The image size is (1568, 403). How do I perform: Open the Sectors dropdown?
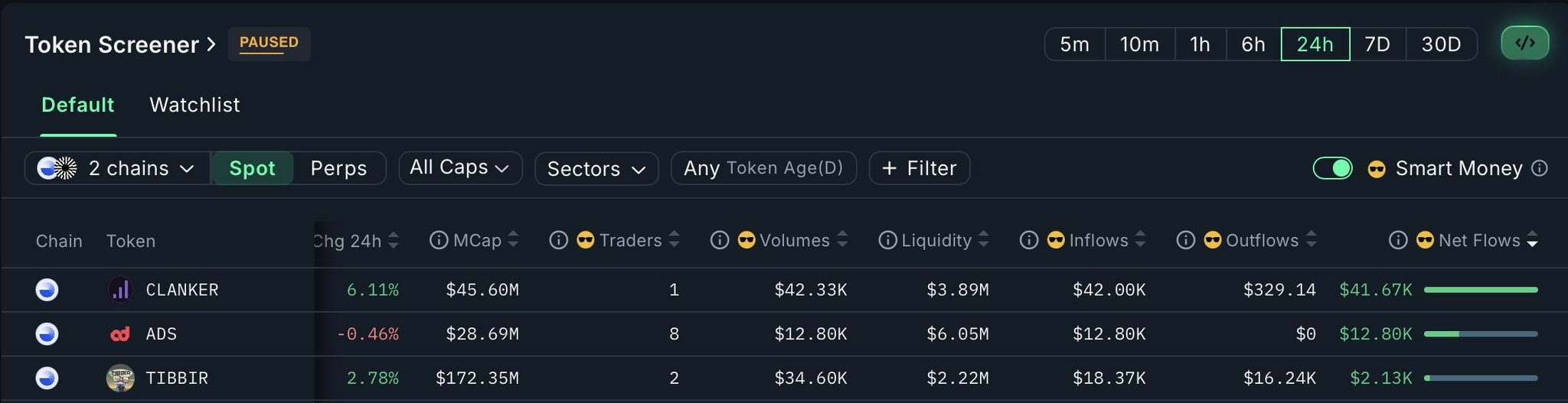pyautogui.click(x=596, y=168)
